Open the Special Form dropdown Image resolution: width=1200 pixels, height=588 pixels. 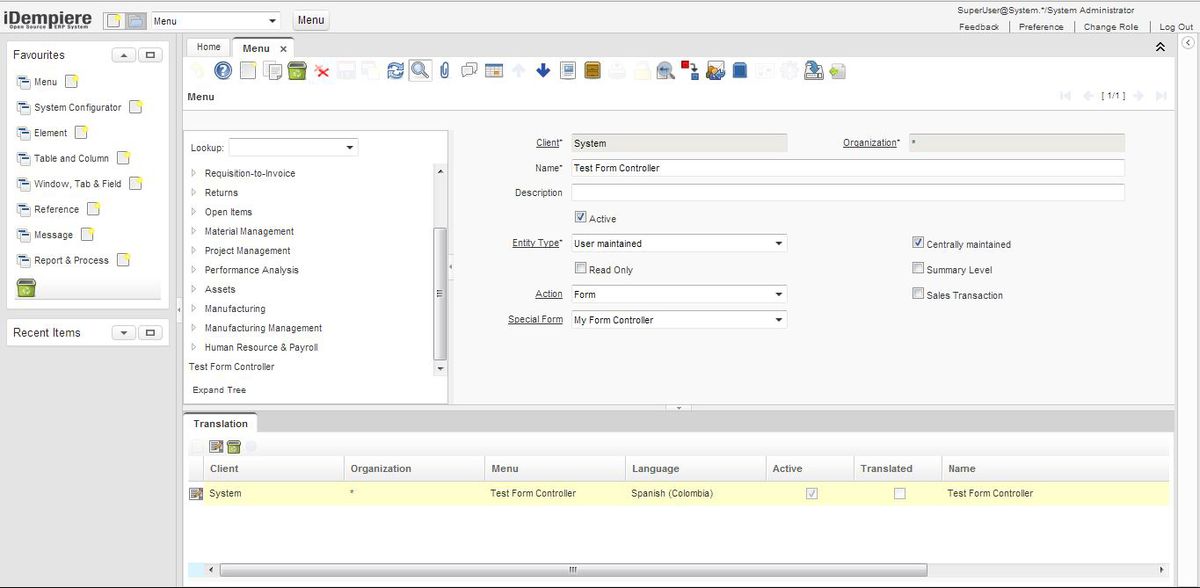tap(779, 320)
